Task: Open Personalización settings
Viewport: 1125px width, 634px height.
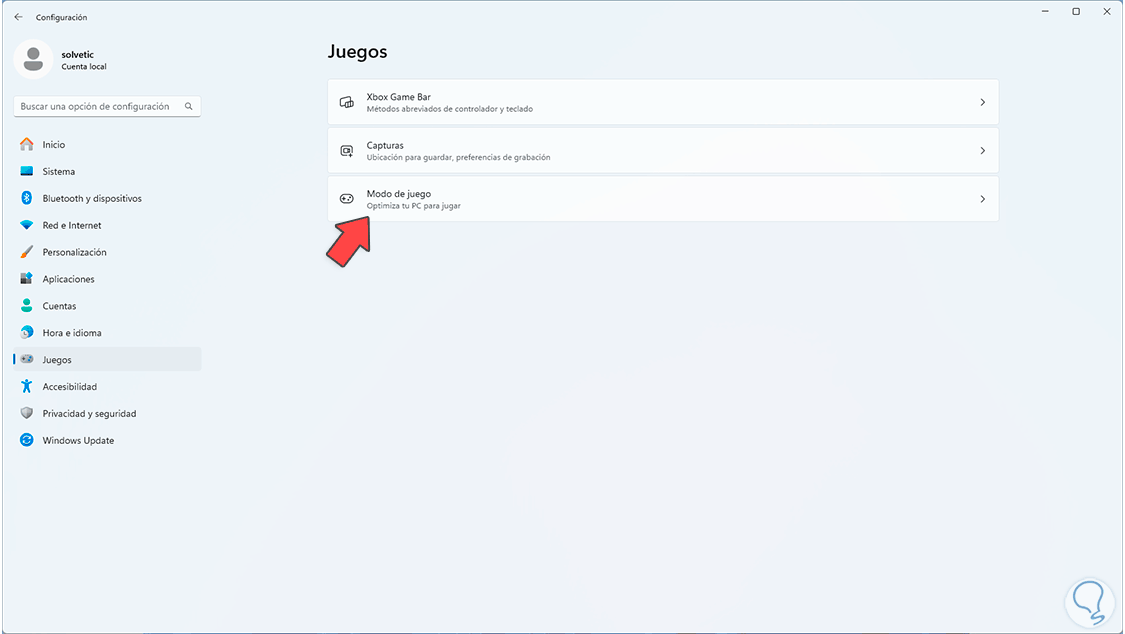Action: 108,252
